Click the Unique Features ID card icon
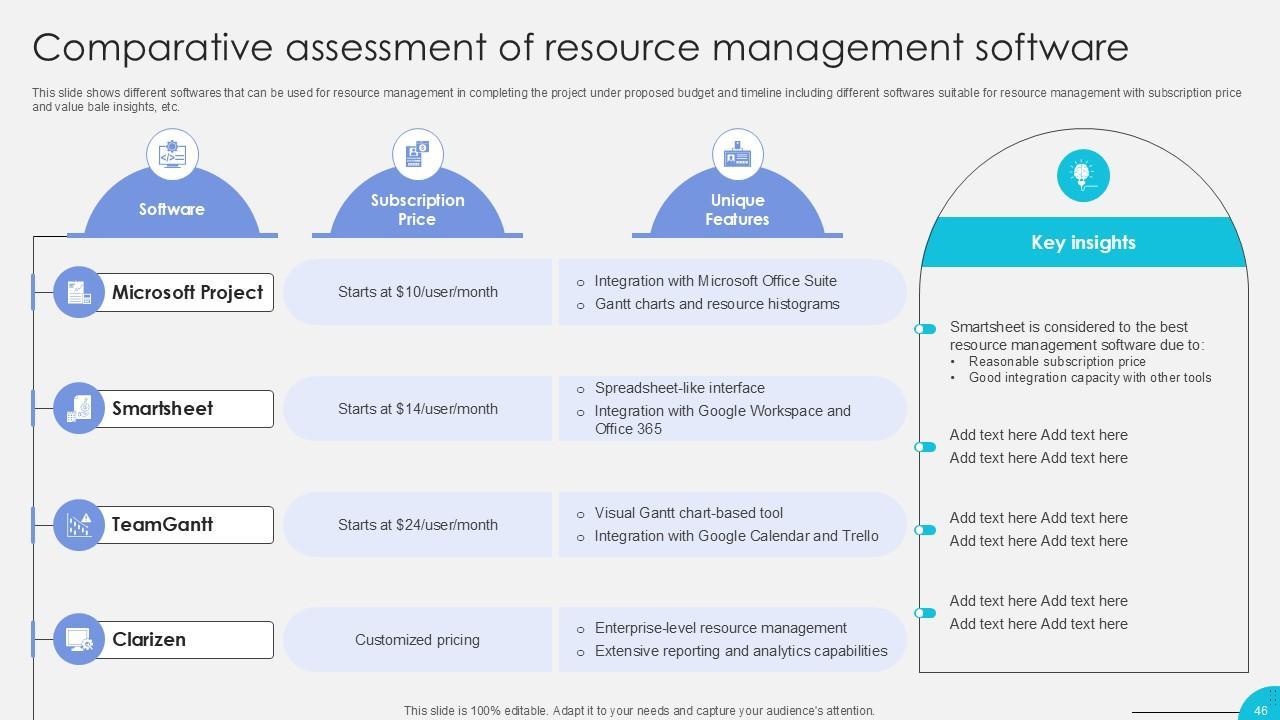This screenshot has width=1280, height=720. click(737, 155)
